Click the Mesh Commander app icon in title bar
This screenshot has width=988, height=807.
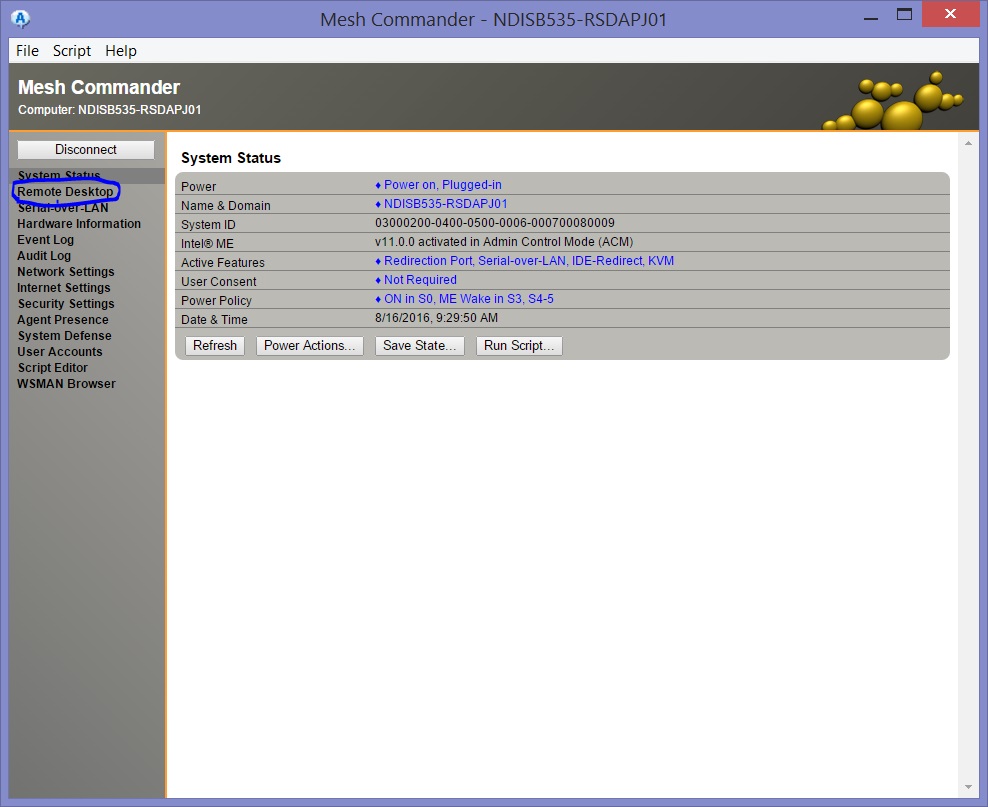click(x=20, y=19)
